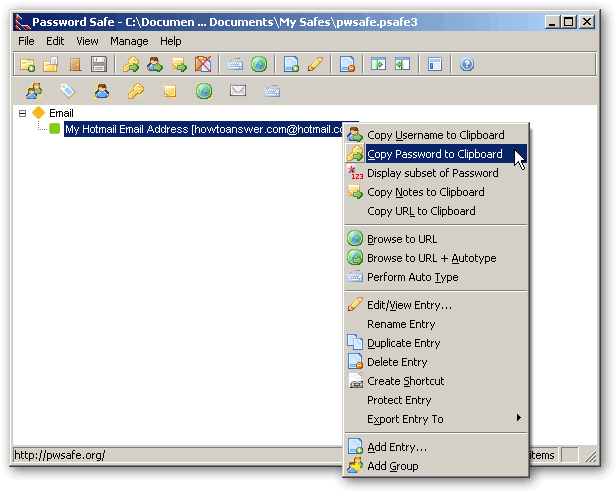
Task: Open the File menu
Action: [x=26, y=41]
